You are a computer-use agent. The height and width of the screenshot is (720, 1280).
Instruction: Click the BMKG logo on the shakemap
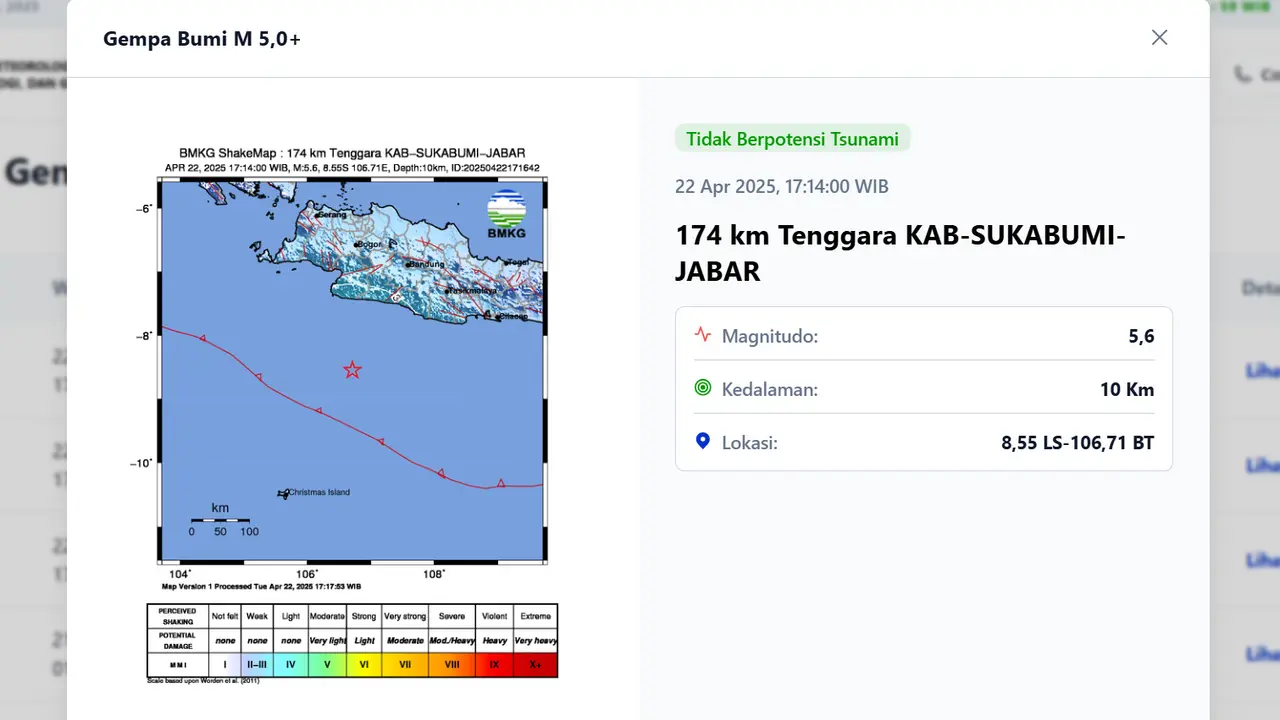[506, 214]
